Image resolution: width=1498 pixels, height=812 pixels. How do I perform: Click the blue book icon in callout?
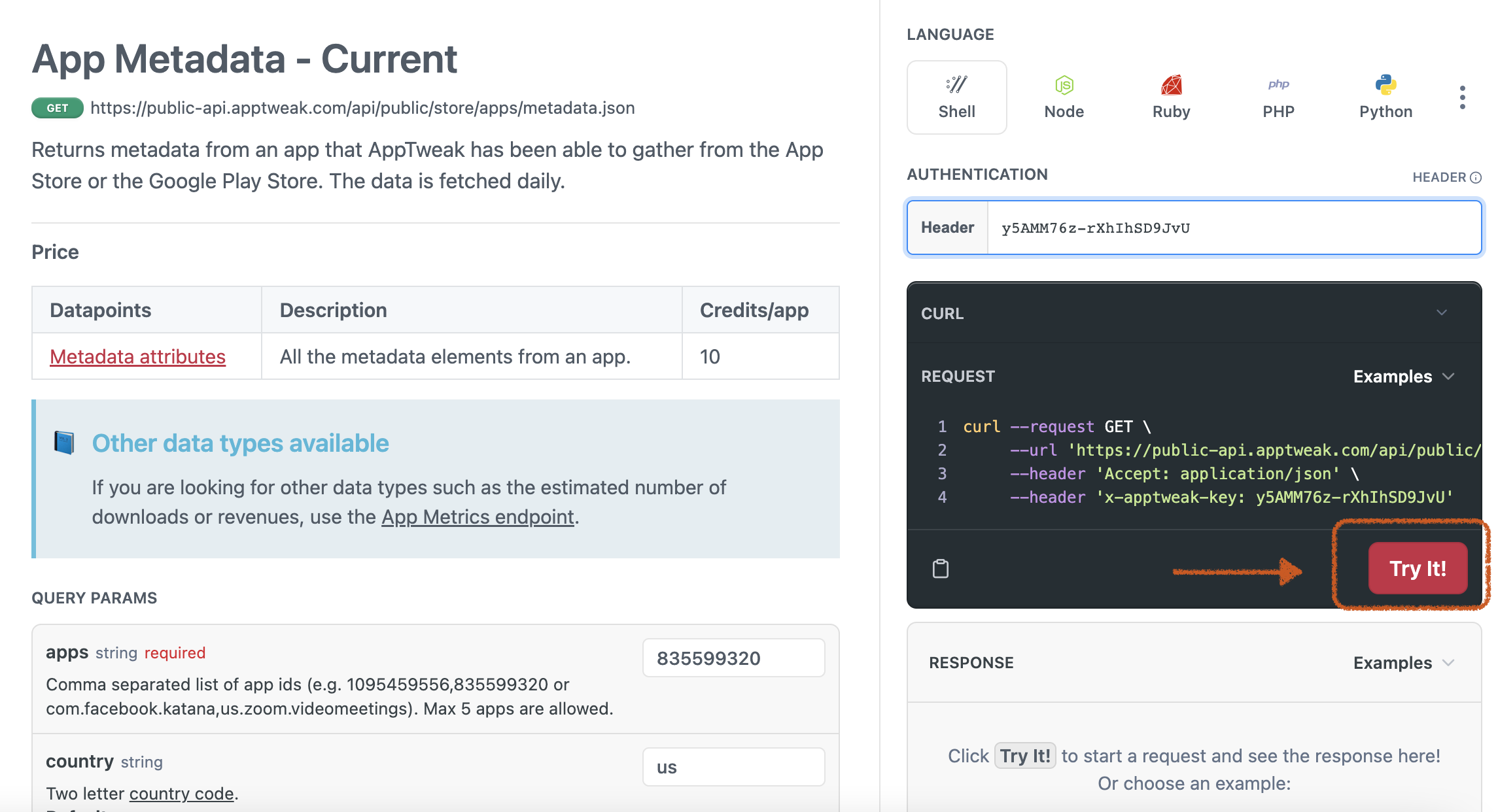pyautogui.click(x=64, y=443)
